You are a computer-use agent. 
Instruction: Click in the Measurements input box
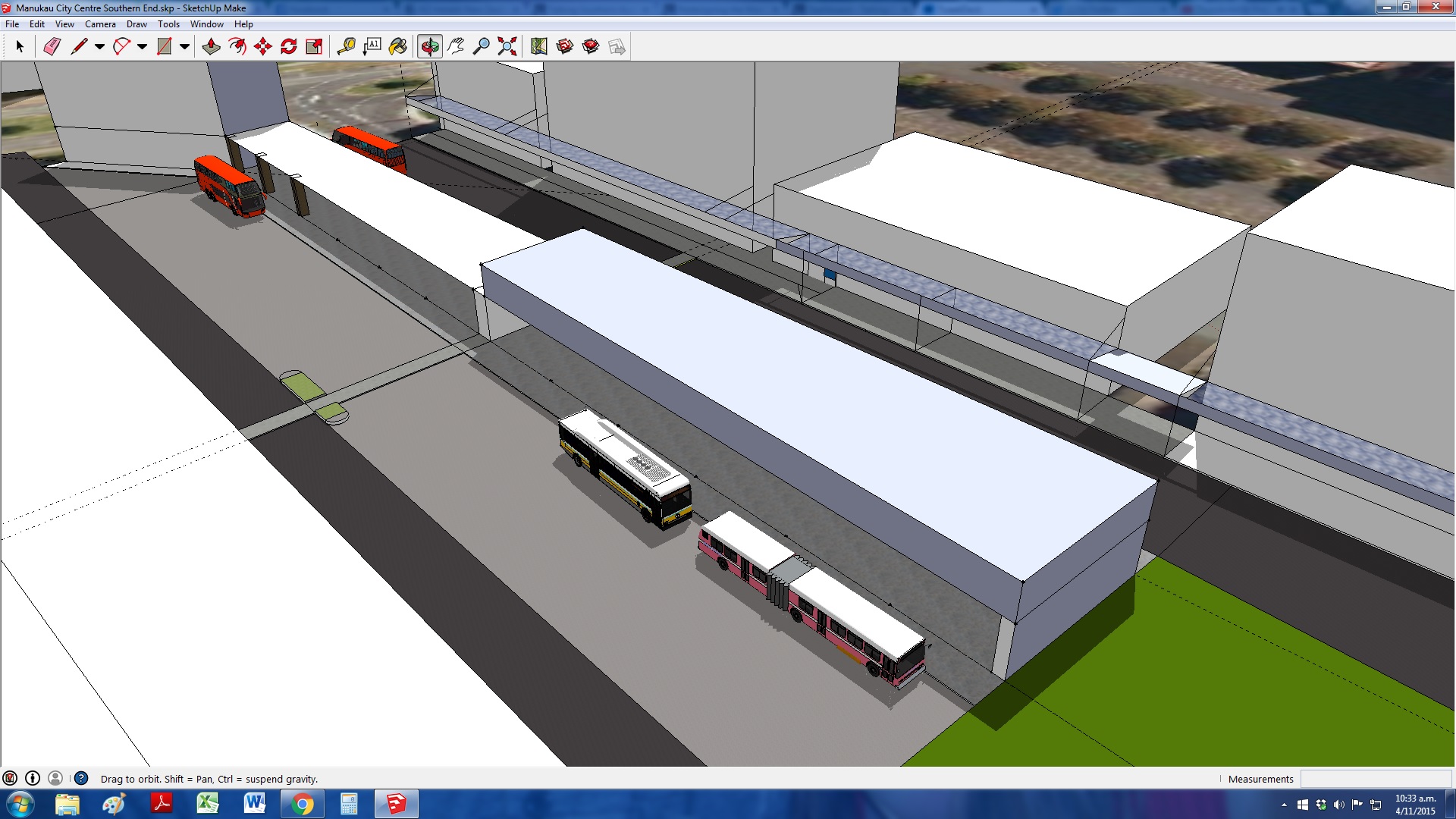[x=1375, y=779]
